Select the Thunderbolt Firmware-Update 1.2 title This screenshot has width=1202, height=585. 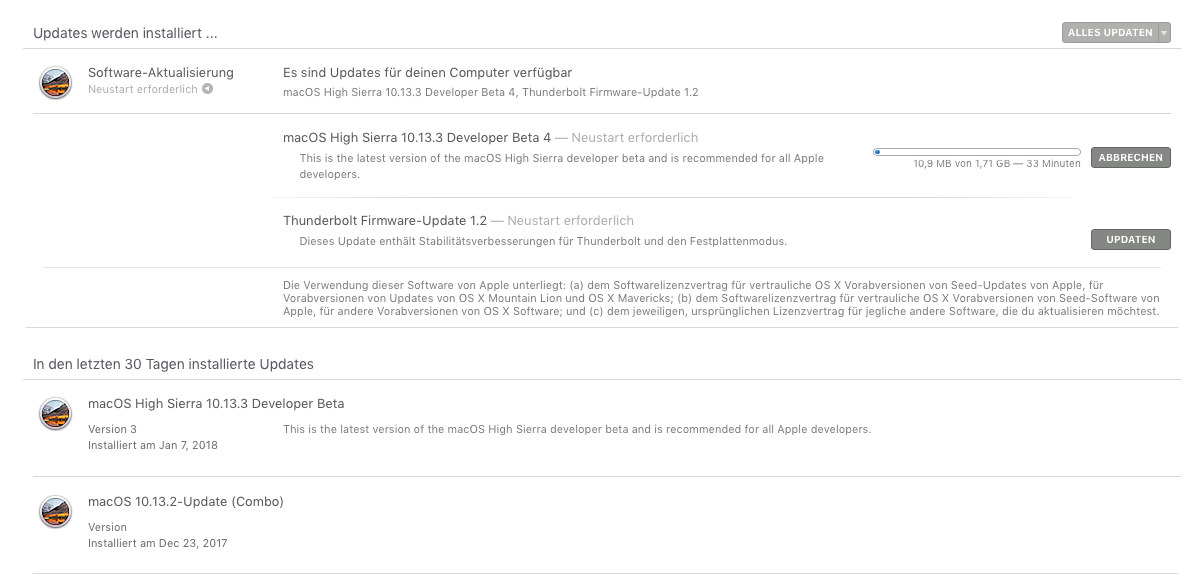click(x=385, y=221)
